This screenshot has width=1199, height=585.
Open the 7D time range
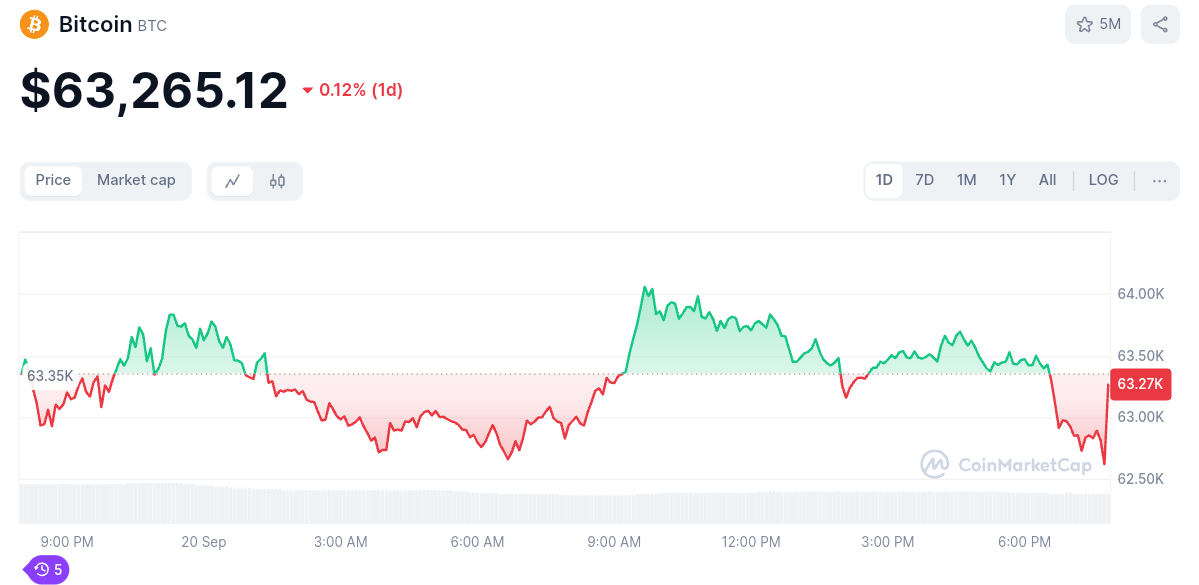924,180
